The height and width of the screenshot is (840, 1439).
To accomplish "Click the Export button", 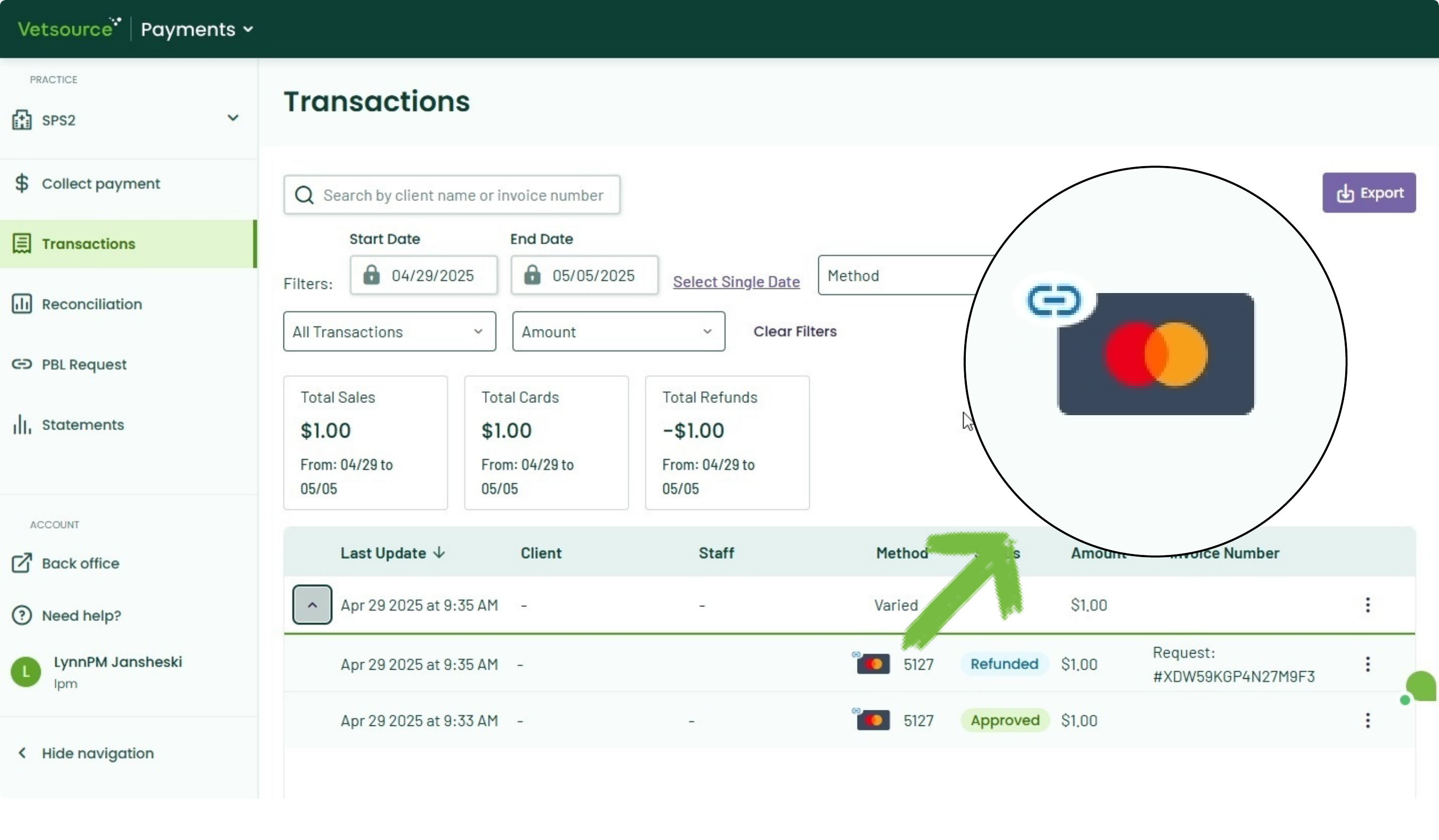I will (1369, 193).
